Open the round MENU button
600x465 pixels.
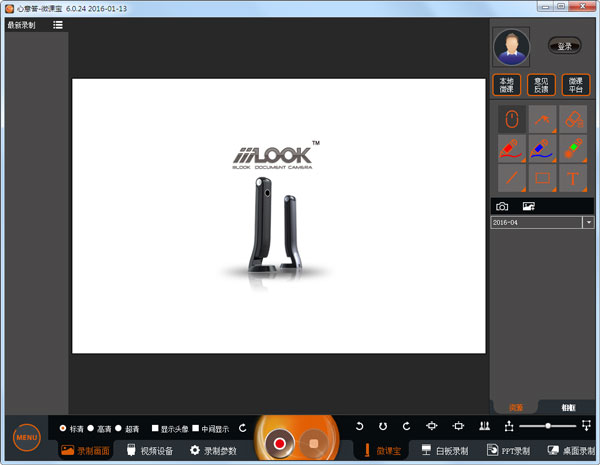click(x=27, y=437)
